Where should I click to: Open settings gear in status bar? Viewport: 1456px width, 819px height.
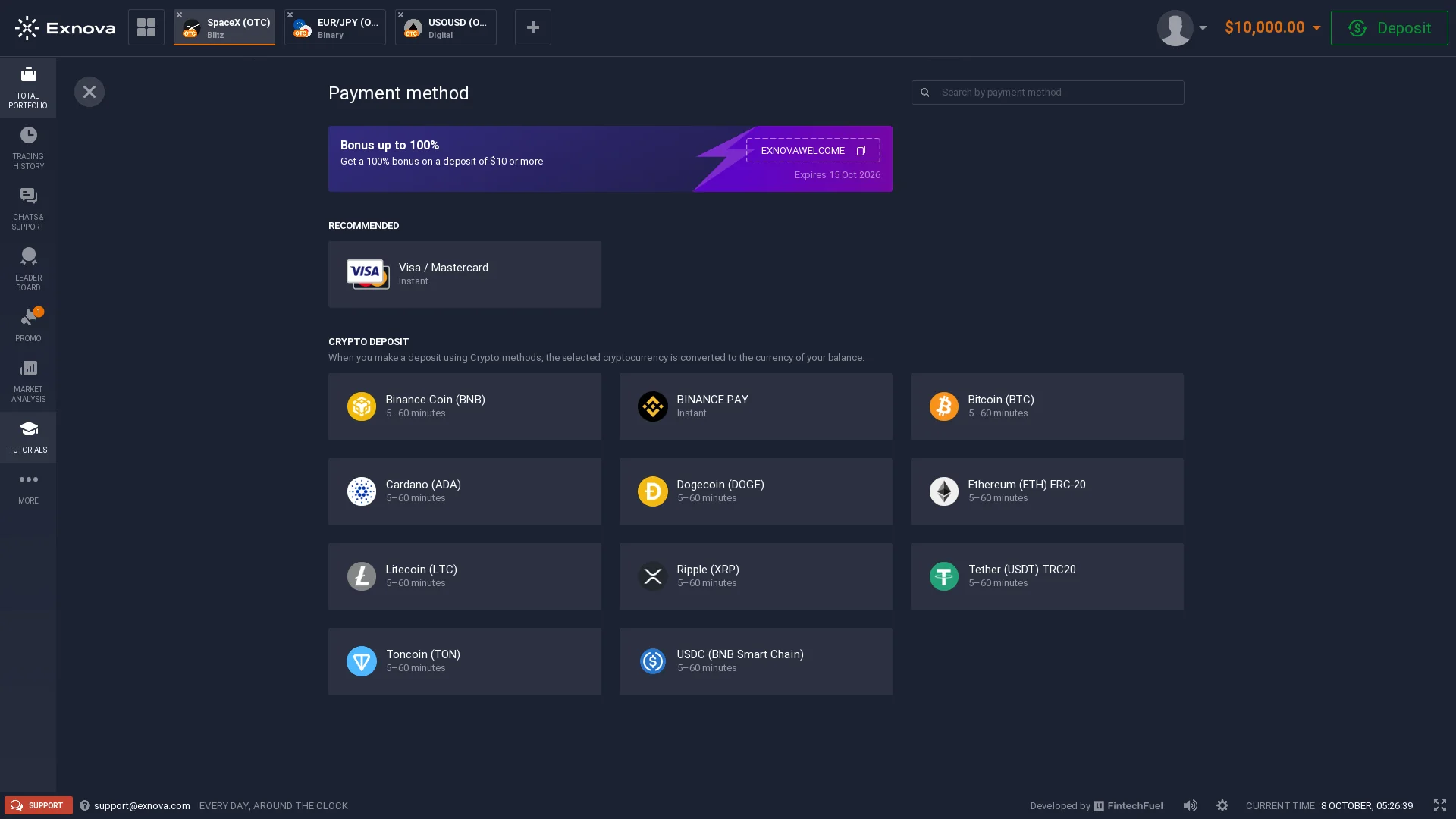pyautogui.click(x=1222, y=805)
